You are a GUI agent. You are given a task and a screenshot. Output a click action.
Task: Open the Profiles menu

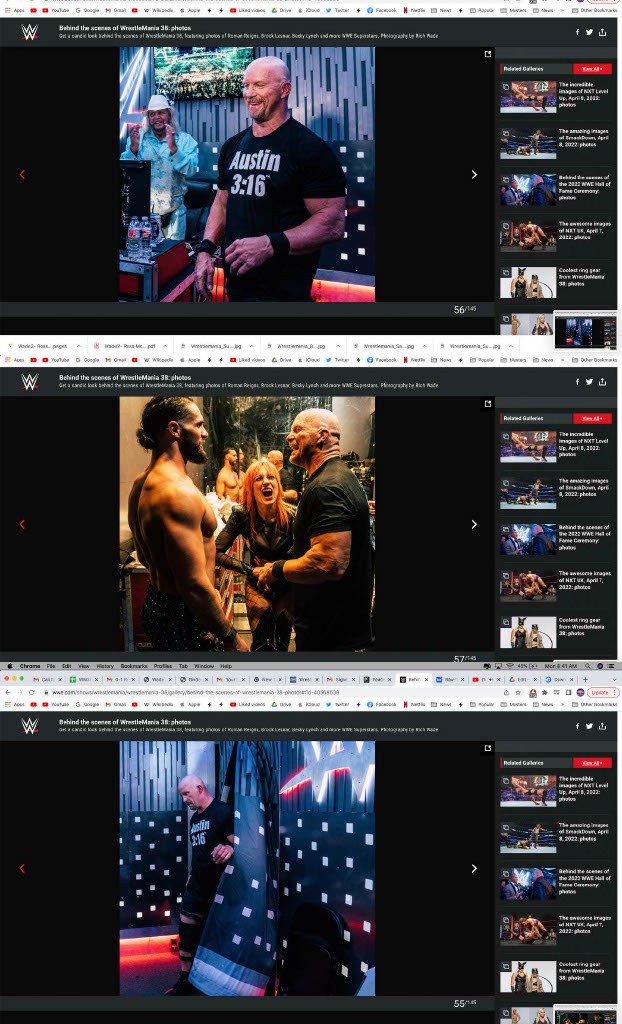(x=163, y=666)
